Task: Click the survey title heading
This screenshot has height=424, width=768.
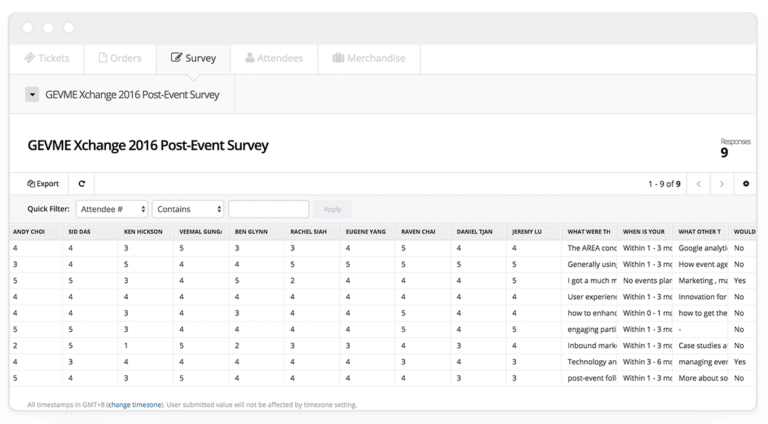Action: (148, 145)
